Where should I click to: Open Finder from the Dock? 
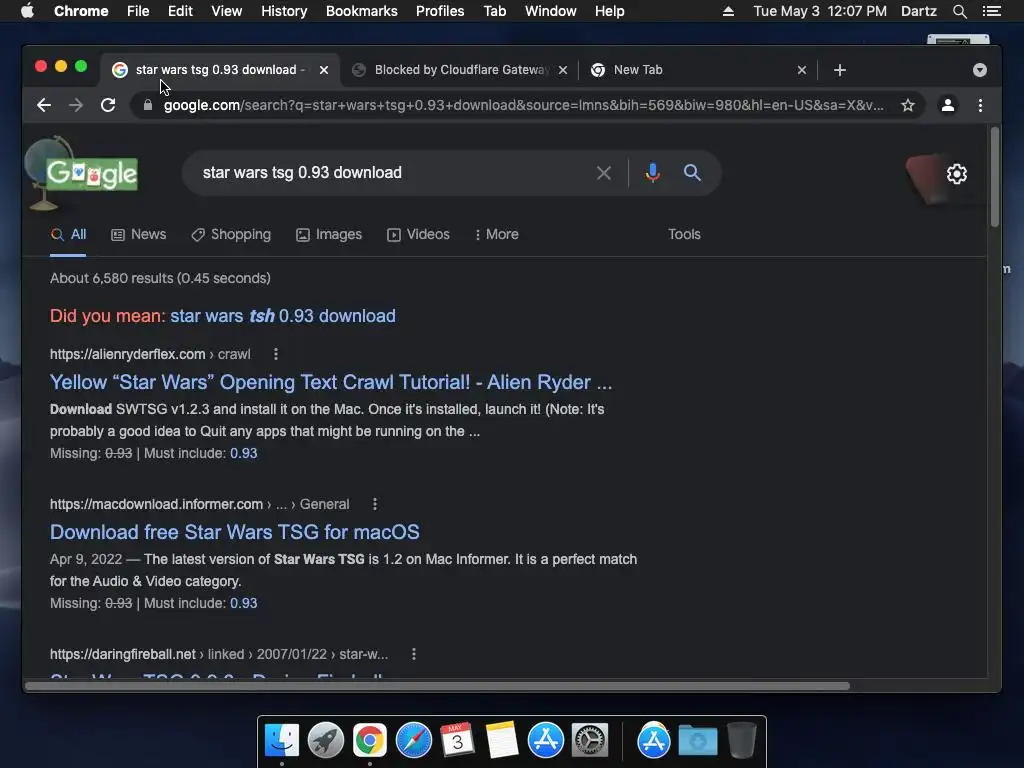pyautogui.click(x=282, y=741)
